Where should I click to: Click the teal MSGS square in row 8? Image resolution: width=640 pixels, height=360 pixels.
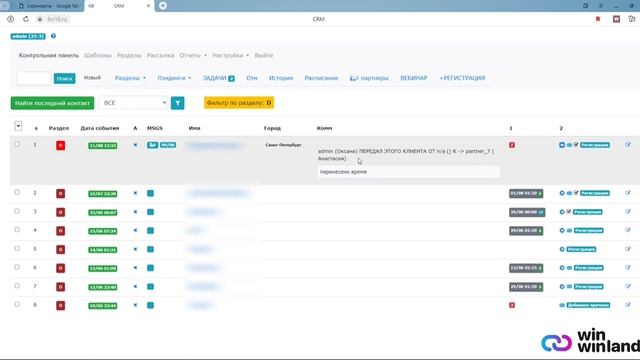click(x=151, y=305)
